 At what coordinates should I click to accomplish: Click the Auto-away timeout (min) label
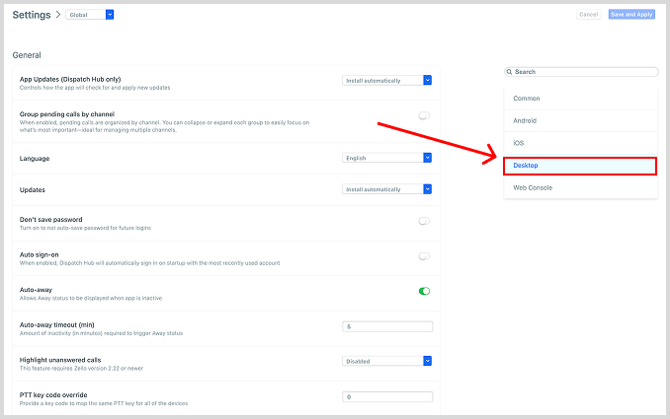click(57, 325)
